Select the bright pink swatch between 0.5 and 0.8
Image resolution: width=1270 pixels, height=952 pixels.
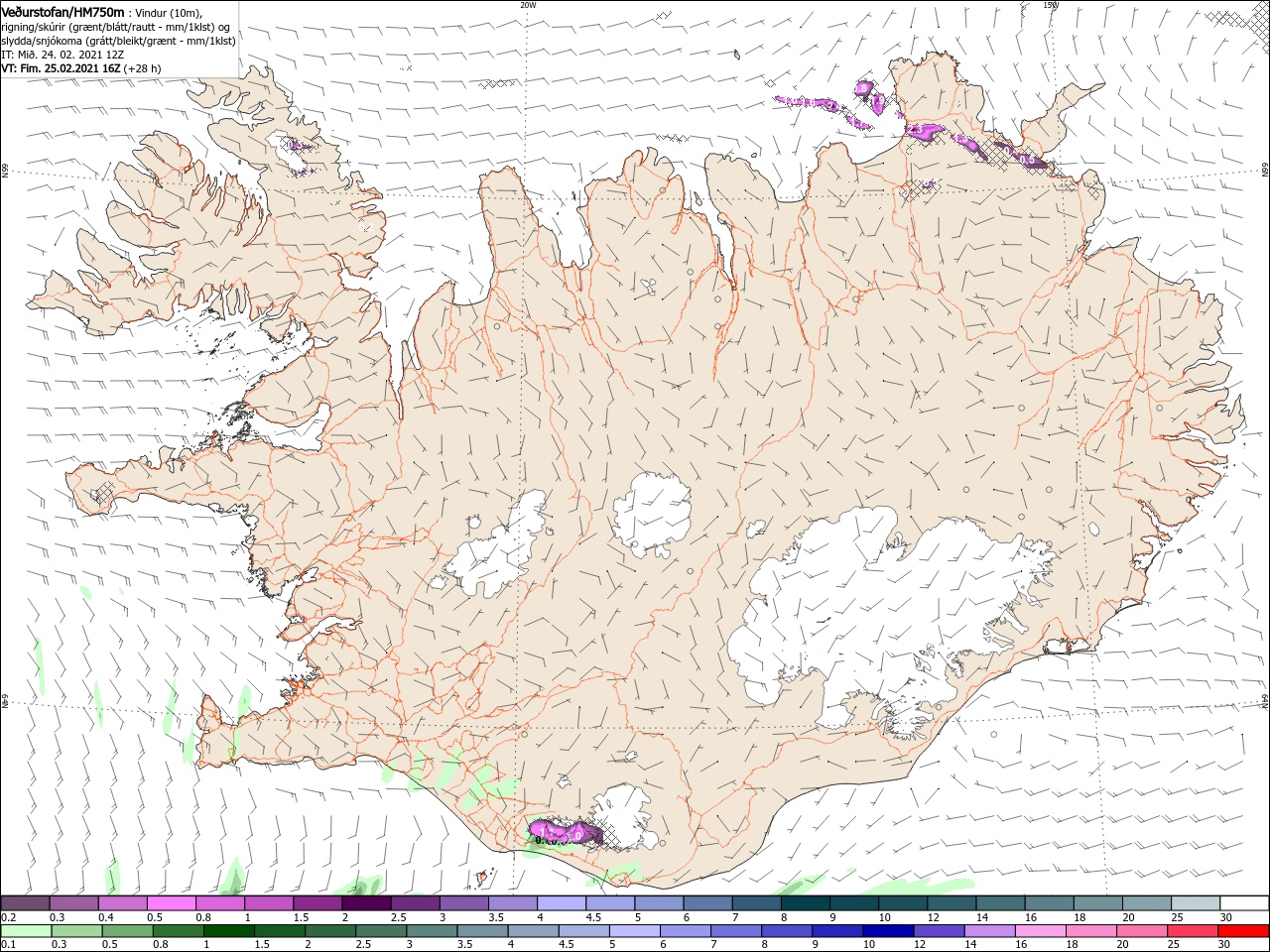click(x=172, y=903)
